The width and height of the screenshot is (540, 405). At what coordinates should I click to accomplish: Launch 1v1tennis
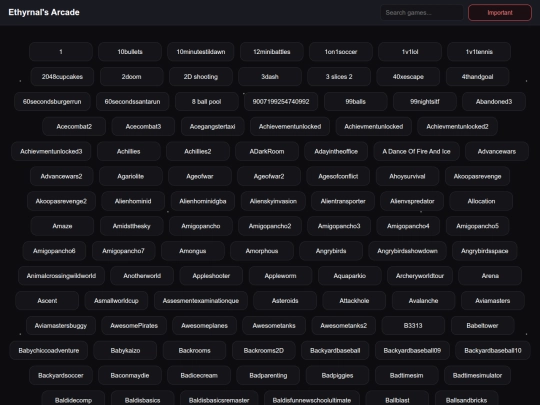[x=479, y=52]
